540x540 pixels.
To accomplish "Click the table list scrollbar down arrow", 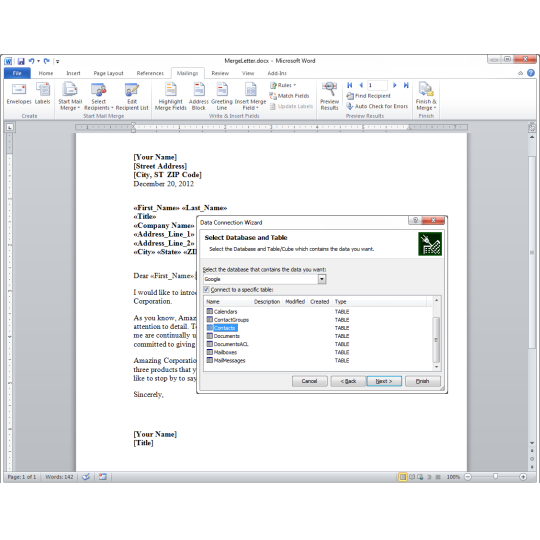I will [x=436, y=367].
